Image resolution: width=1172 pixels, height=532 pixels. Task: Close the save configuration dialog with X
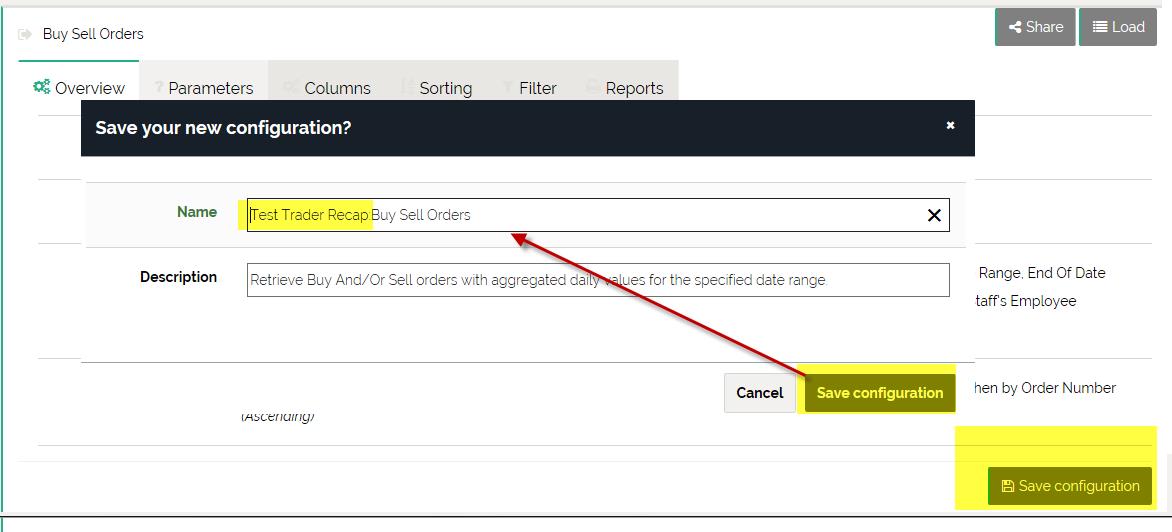950,125
